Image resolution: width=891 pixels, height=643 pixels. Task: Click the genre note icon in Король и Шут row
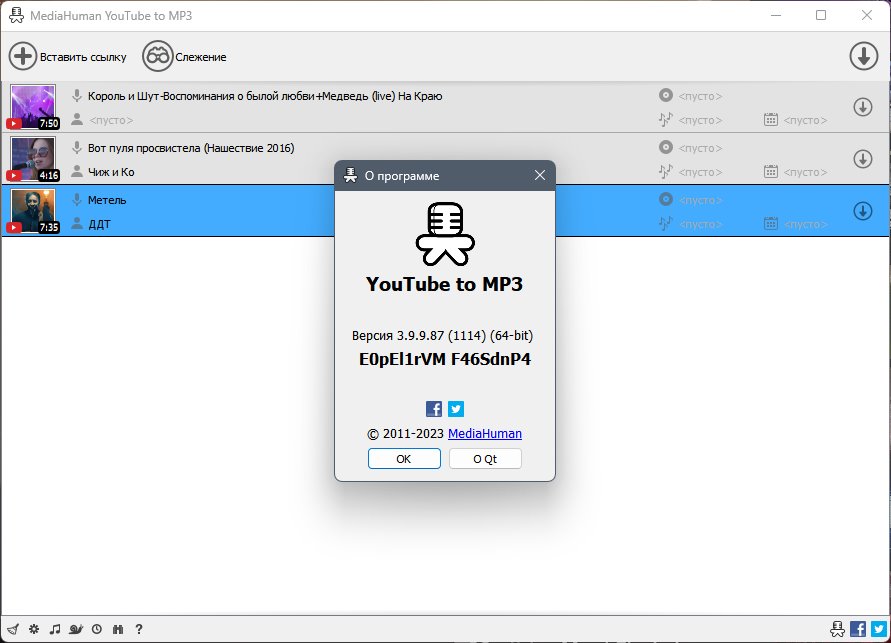[x=665, y=119]
